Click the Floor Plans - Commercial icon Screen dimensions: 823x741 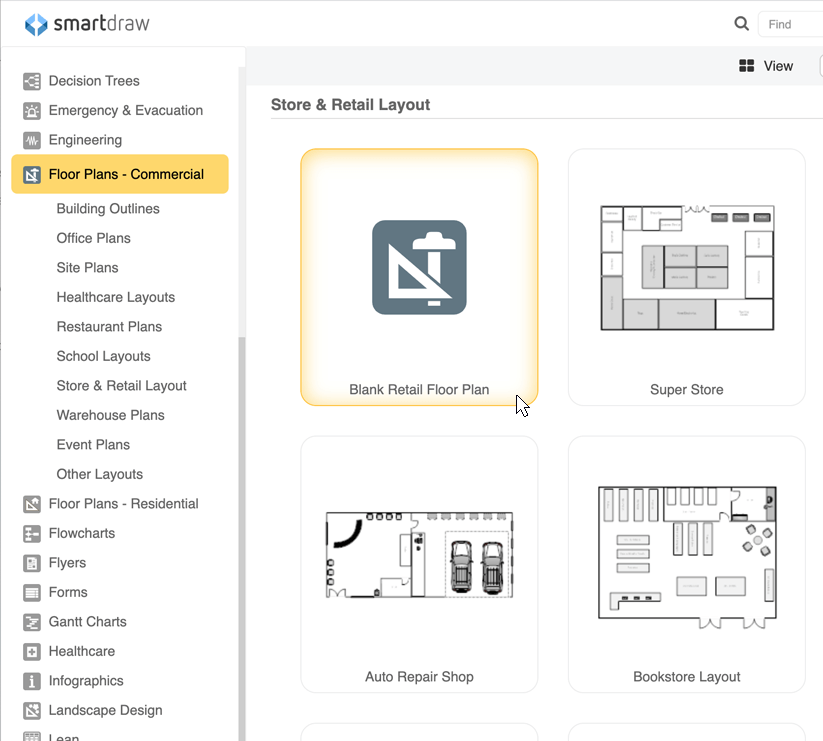[32, 175]
